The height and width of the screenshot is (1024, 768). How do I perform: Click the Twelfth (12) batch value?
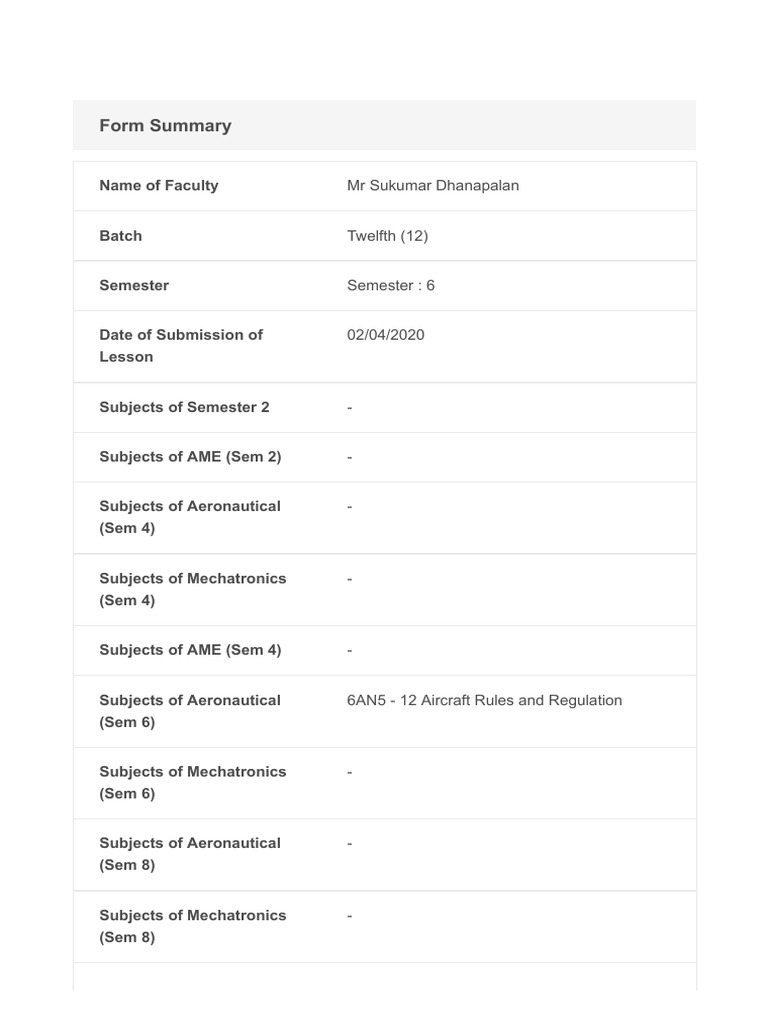click(x=387, y=236)
